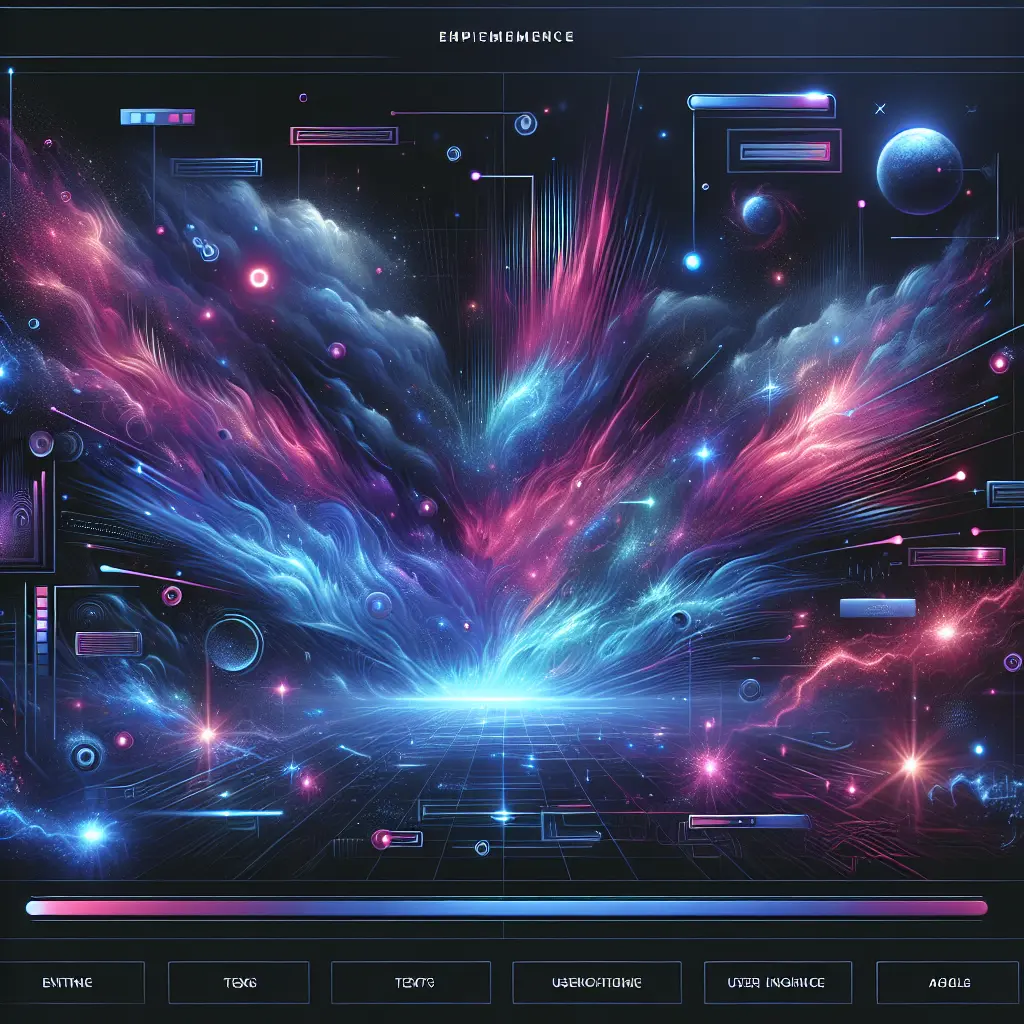Switch to the USEROFATIONIE bottom tab
The width and height of the screenshot is (1024, 1024).
tap(595, 983)
